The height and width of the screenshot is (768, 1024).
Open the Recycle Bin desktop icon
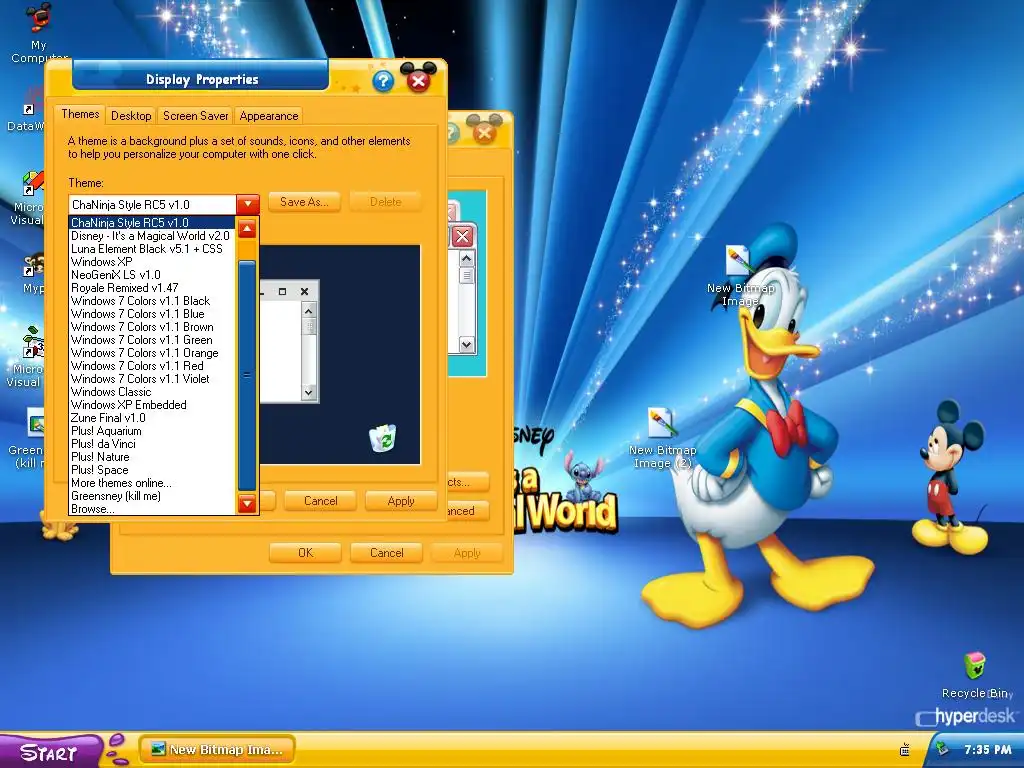tap(976, 675)
